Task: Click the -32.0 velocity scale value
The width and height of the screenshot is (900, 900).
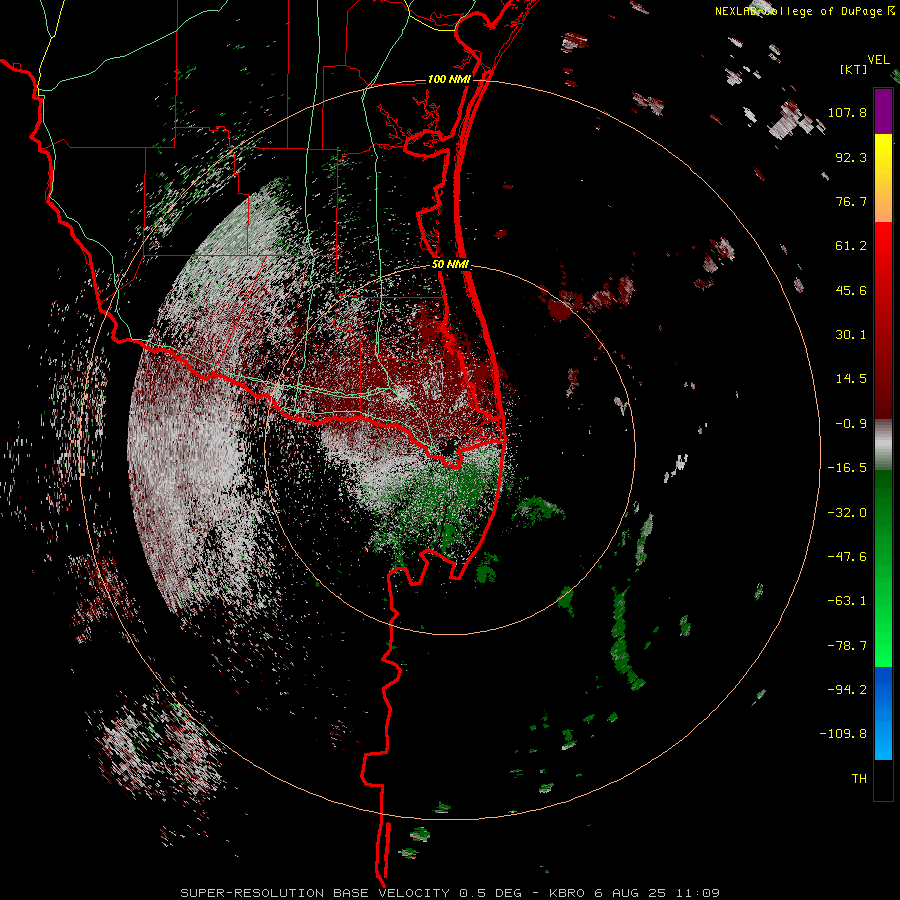Action: 847,513
